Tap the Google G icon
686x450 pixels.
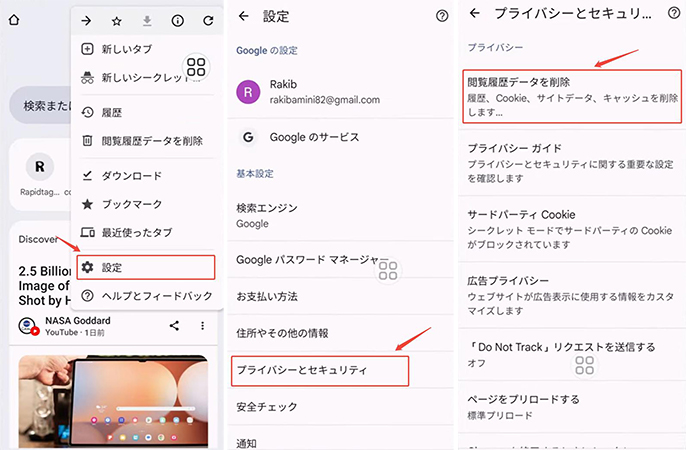248,137
